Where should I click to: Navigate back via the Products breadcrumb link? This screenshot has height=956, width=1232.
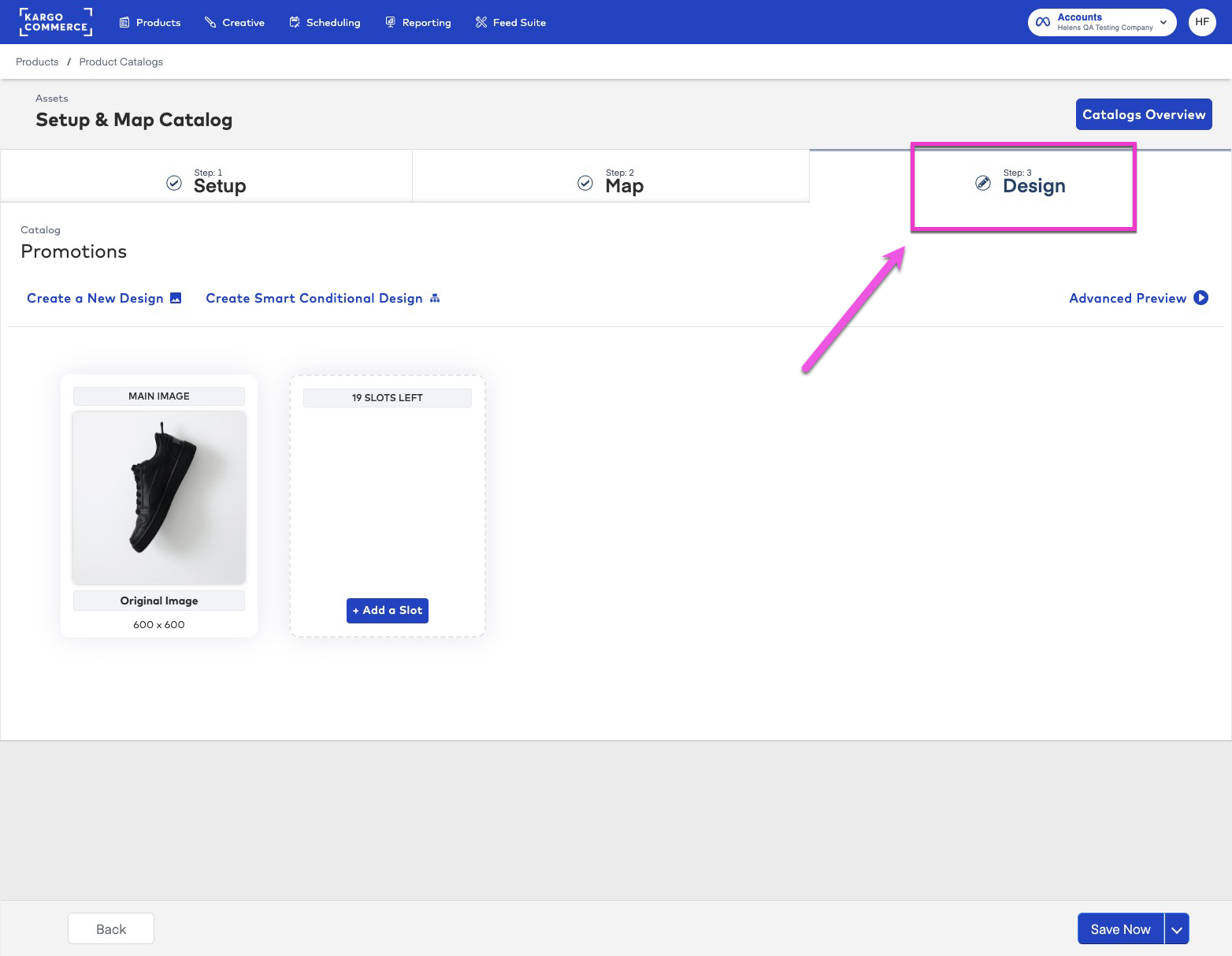click(x=36, y=61)
